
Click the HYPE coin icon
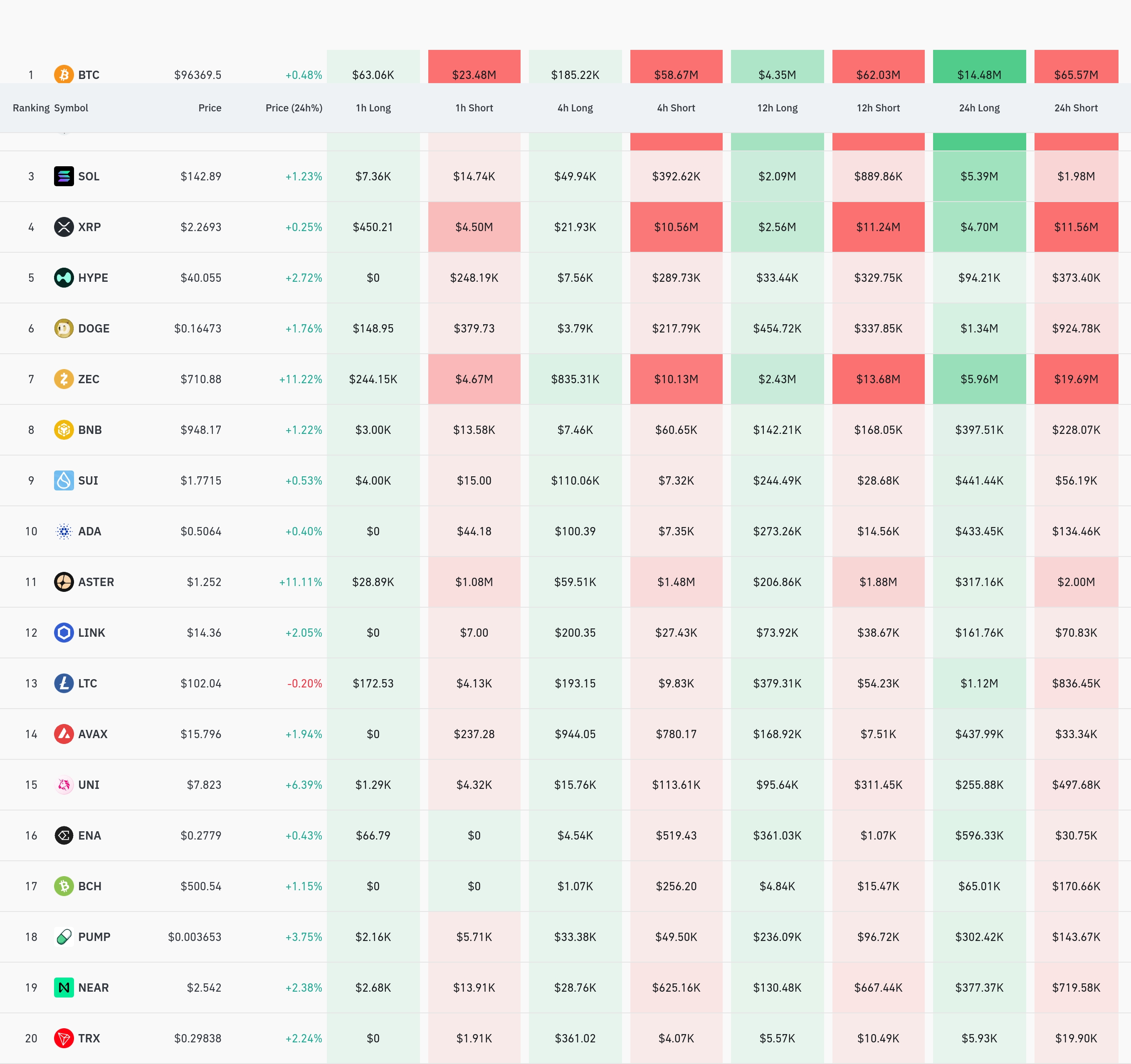click(x=64, y=278)
